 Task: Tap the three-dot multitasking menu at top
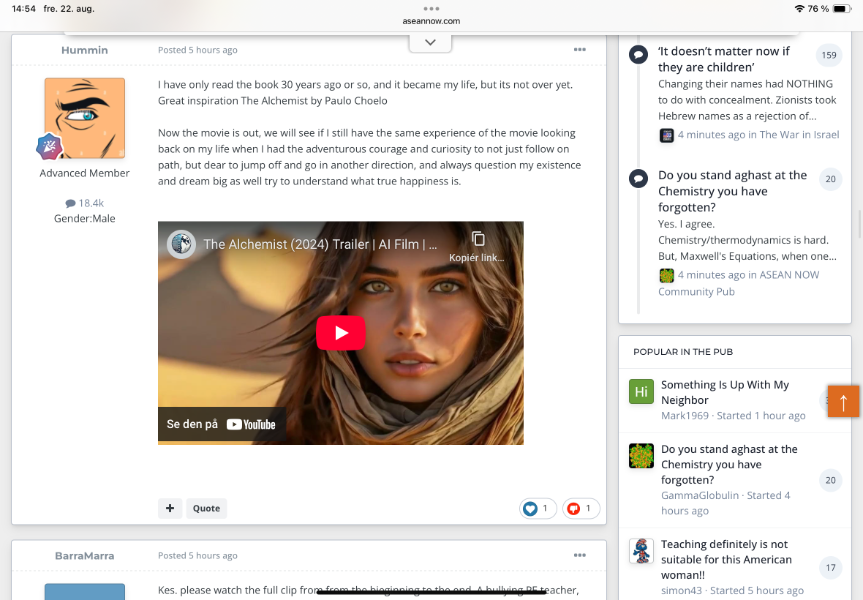431,7
